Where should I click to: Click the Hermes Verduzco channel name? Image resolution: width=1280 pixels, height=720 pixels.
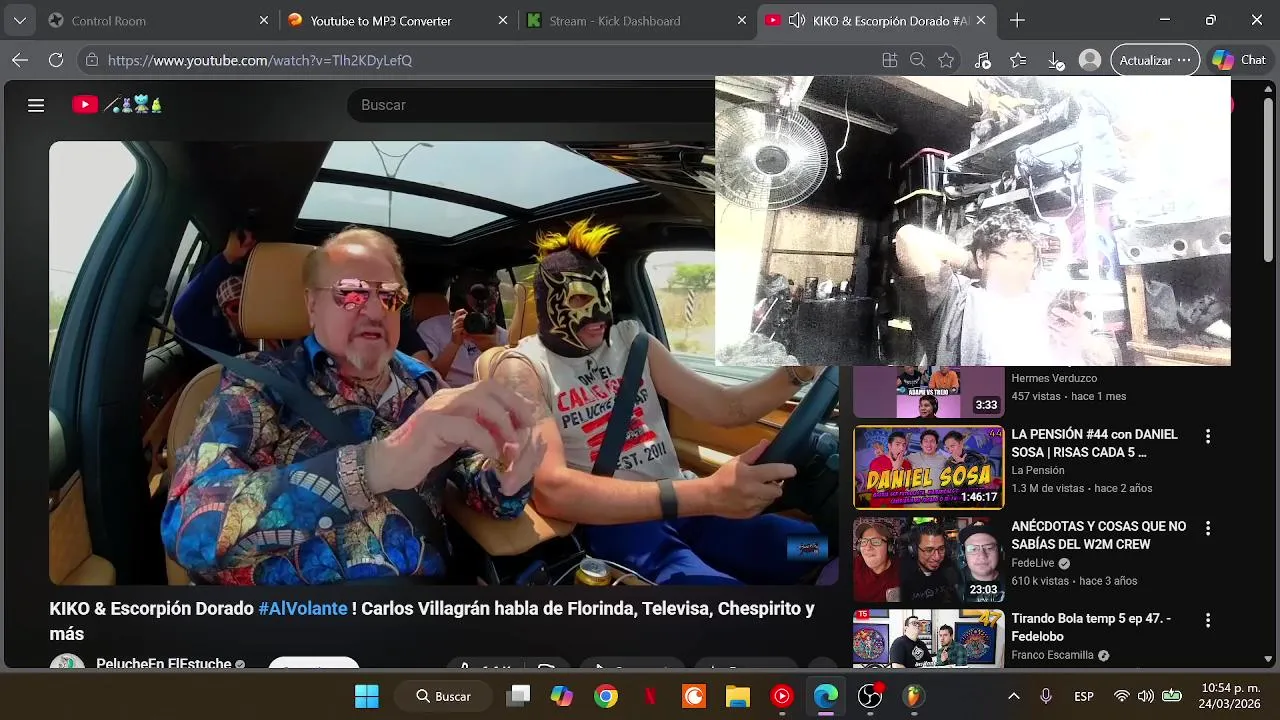[x=1054, y=378]
